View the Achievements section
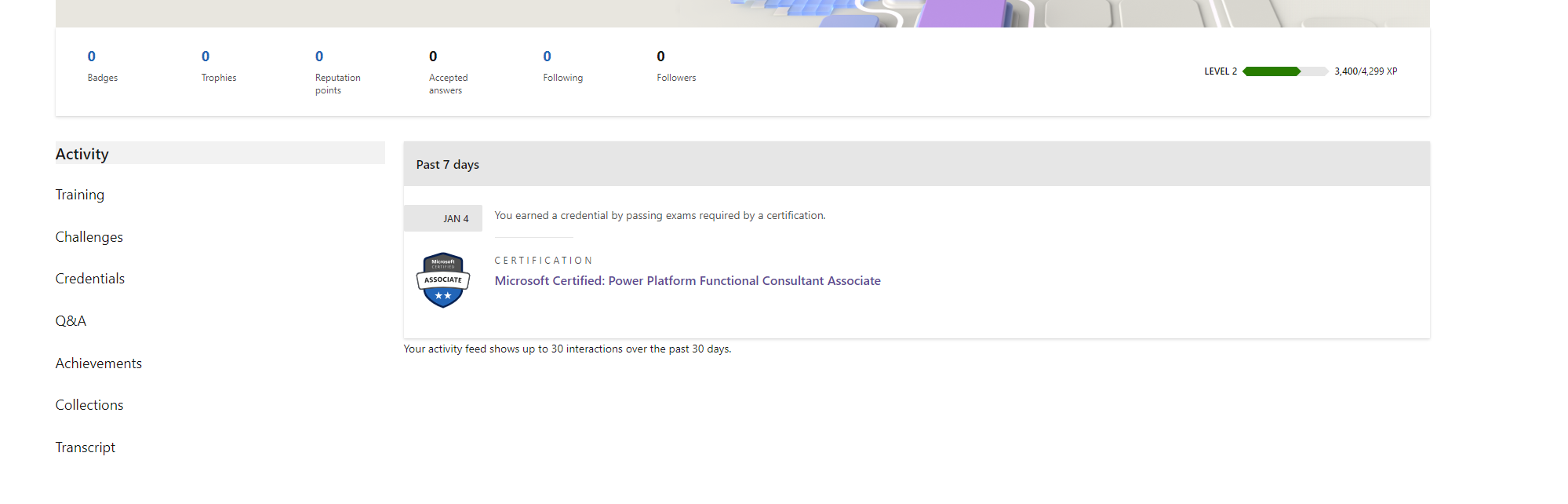Screen dimensions: 1568x504 pos(98,363)
